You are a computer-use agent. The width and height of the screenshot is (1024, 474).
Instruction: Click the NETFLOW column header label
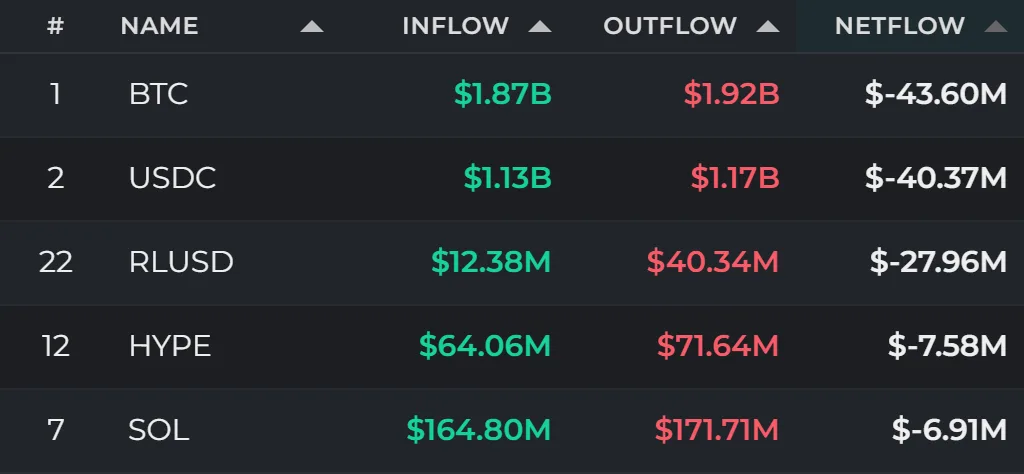click(899, 26)
